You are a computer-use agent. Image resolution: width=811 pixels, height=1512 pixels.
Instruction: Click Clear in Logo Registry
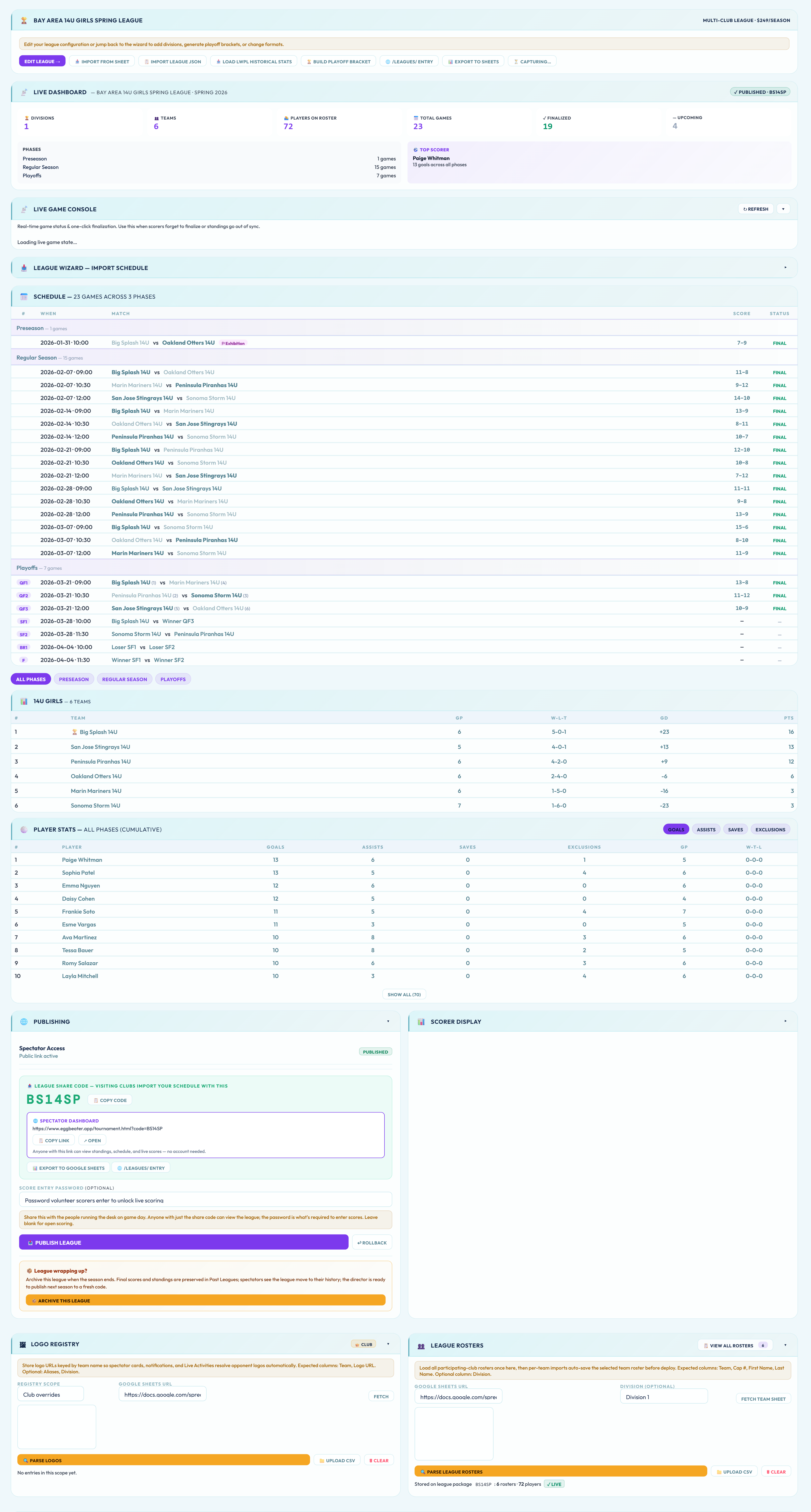(379, 1460)
